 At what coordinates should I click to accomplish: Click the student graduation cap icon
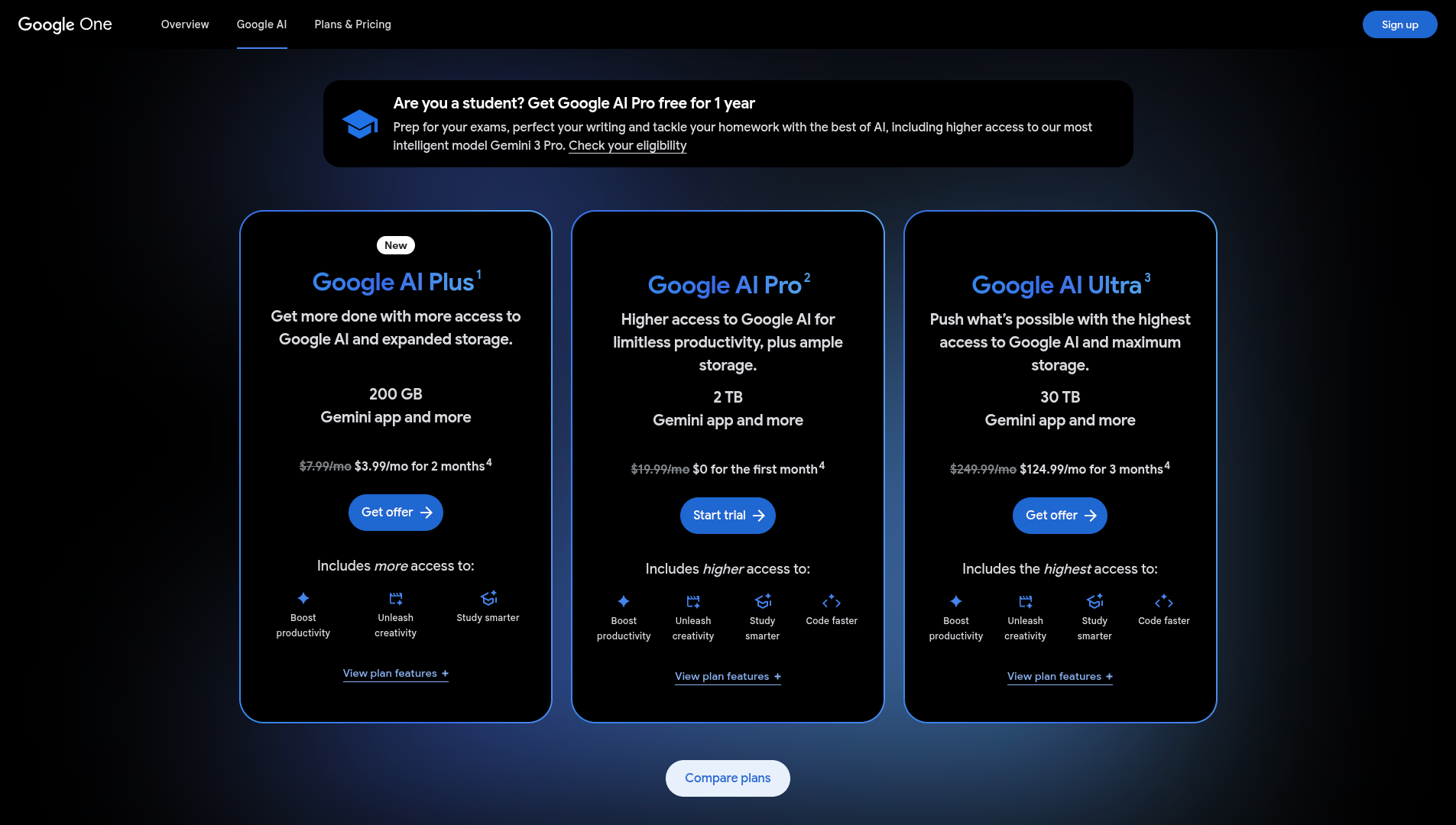coord(359,124)
